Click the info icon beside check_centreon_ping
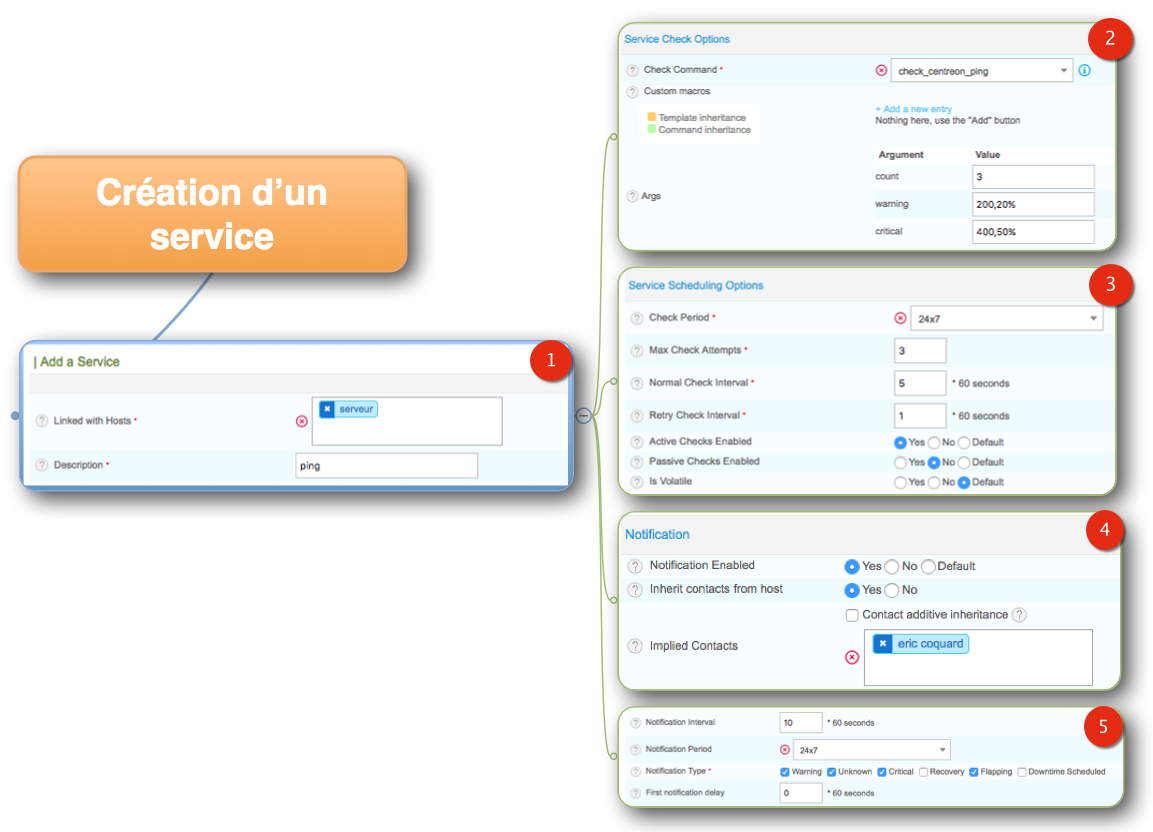Image resolution: width=1153 pixels, height=832 pixels. point(1084,71)
